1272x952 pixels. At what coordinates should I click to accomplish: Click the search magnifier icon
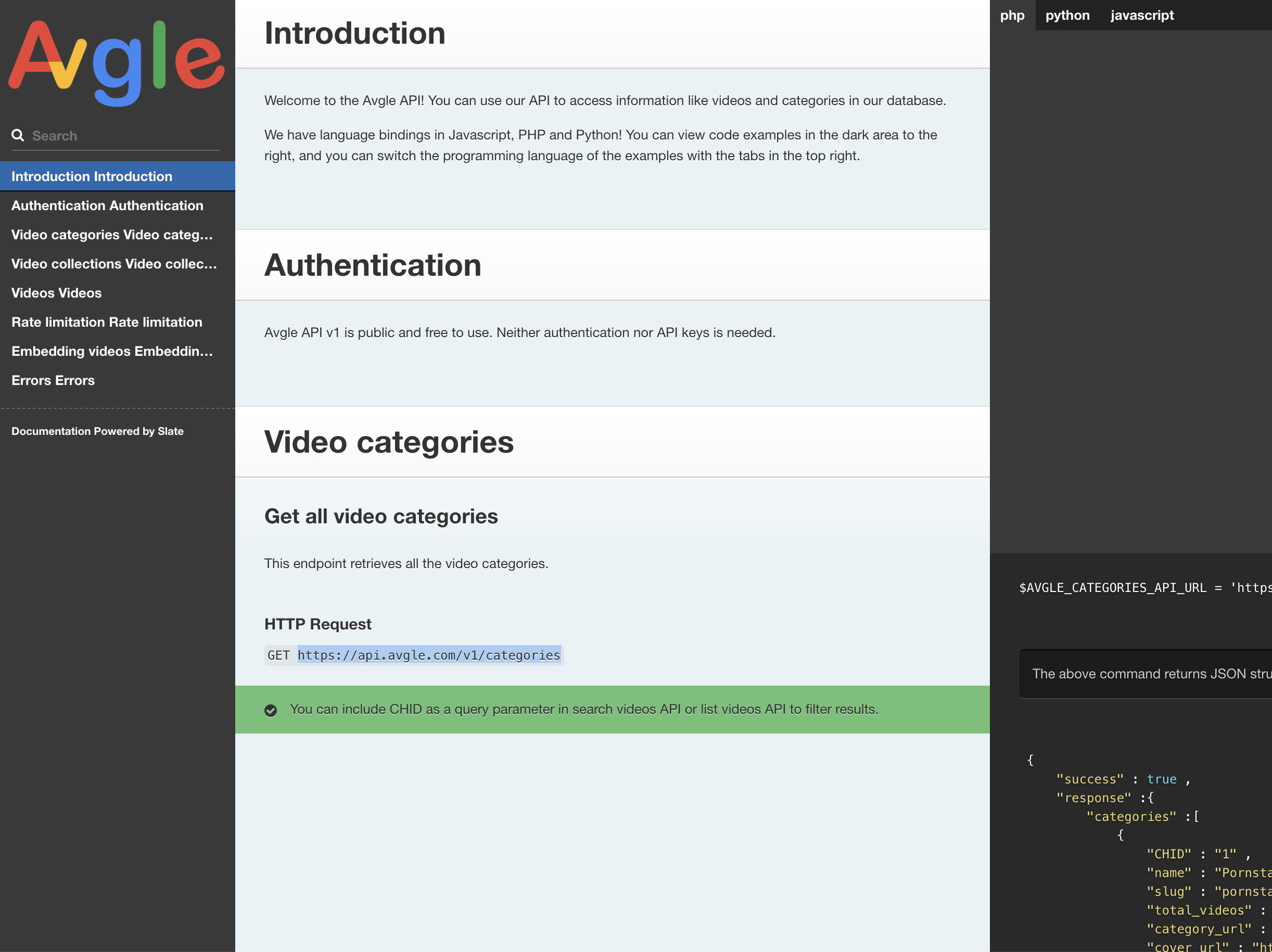point(18,135)
